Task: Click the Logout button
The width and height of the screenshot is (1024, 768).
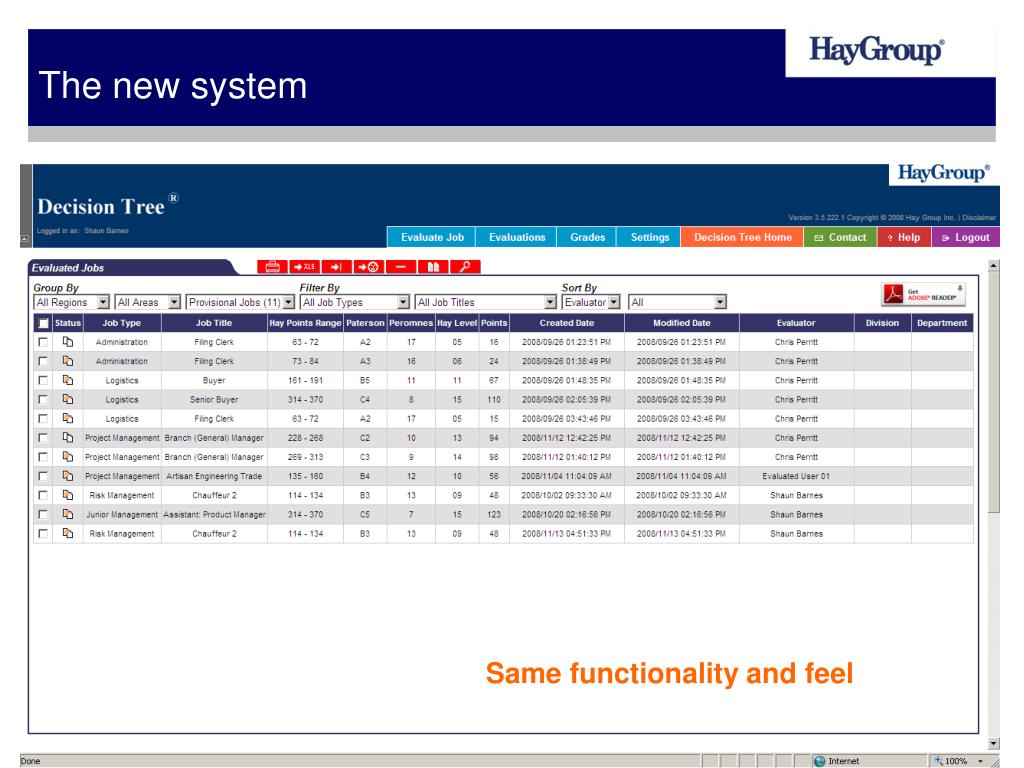Action: coord(966,237)
